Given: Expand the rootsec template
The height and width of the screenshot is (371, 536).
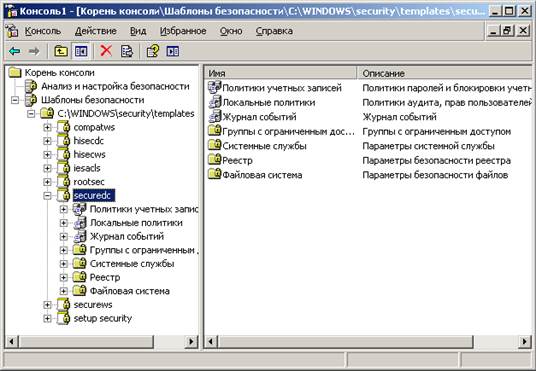Looking at the screenshot, I should [48, 182].
